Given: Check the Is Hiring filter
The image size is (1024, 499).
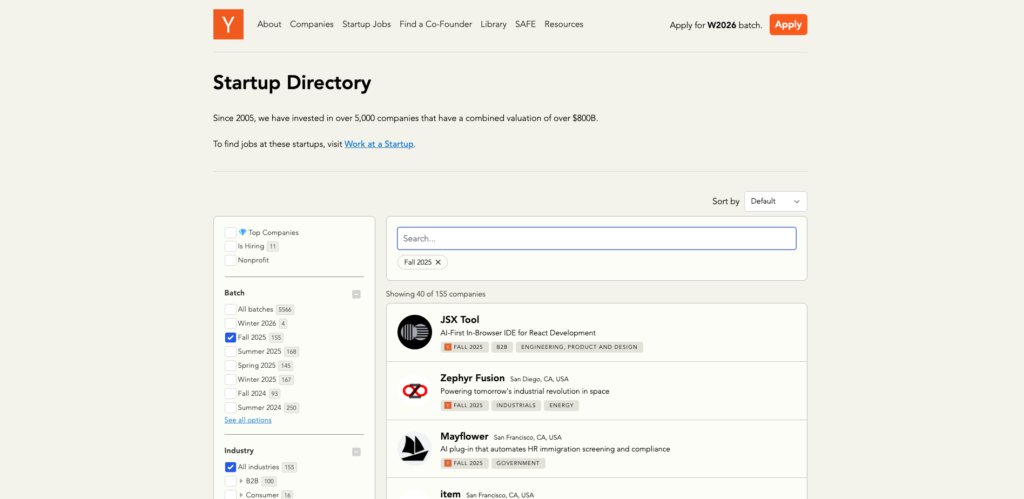Looking at the screenshot, I should [231, 246].
